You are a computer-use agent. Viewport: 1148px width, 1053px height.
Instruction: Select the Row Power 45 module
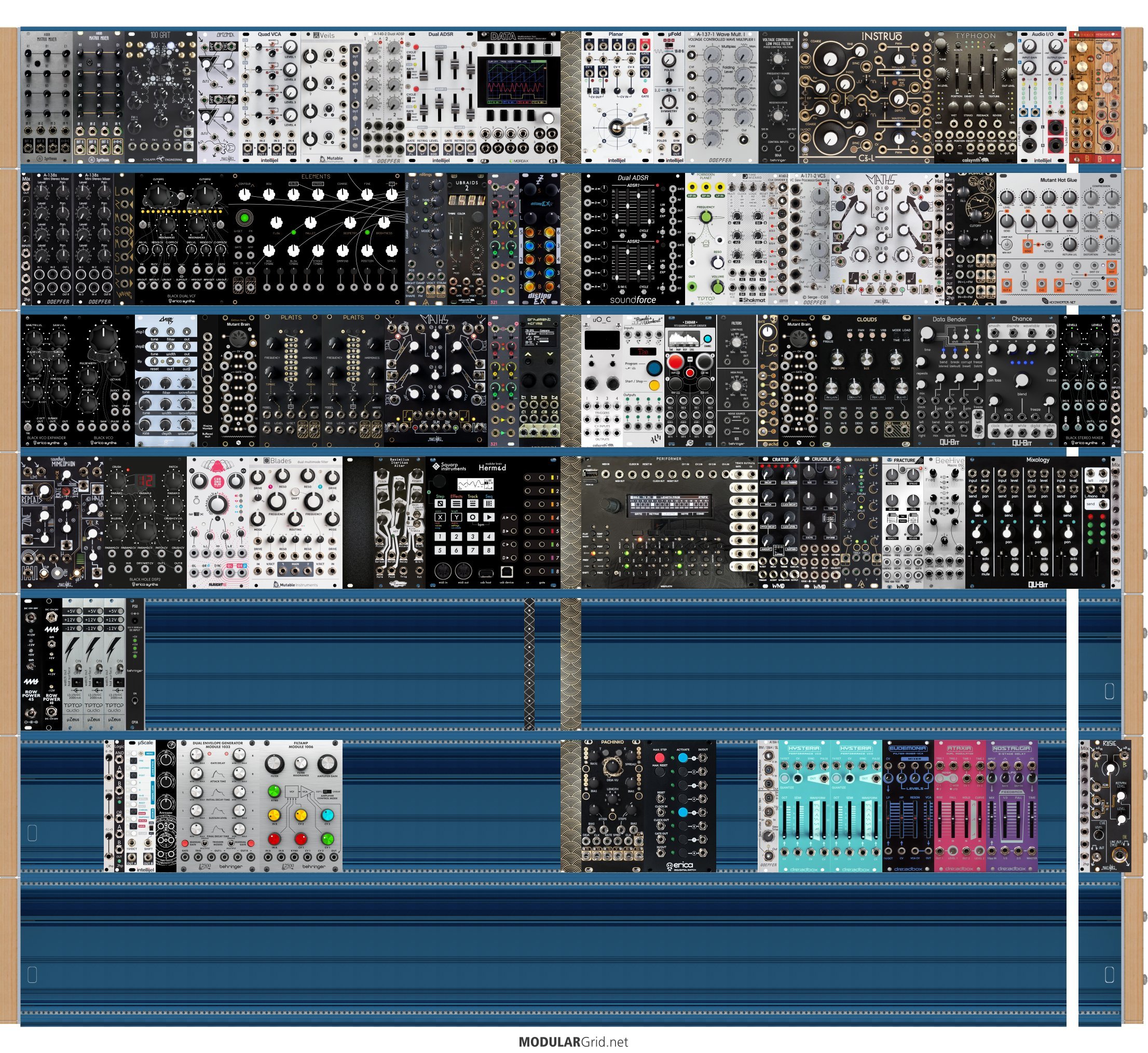pos(31,665)
